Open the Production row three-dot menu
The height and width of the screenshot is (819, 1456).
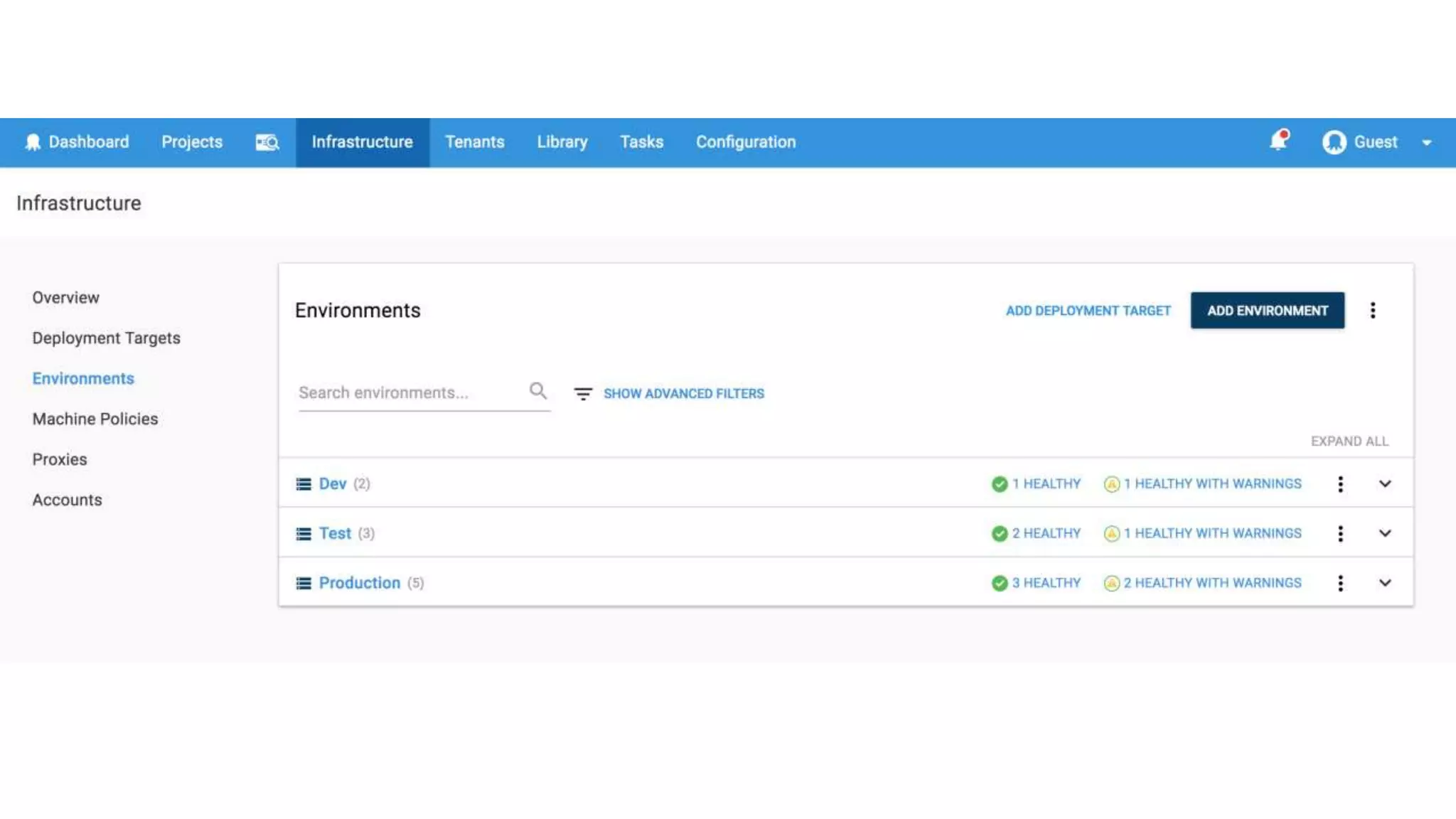coord(1340,583)
